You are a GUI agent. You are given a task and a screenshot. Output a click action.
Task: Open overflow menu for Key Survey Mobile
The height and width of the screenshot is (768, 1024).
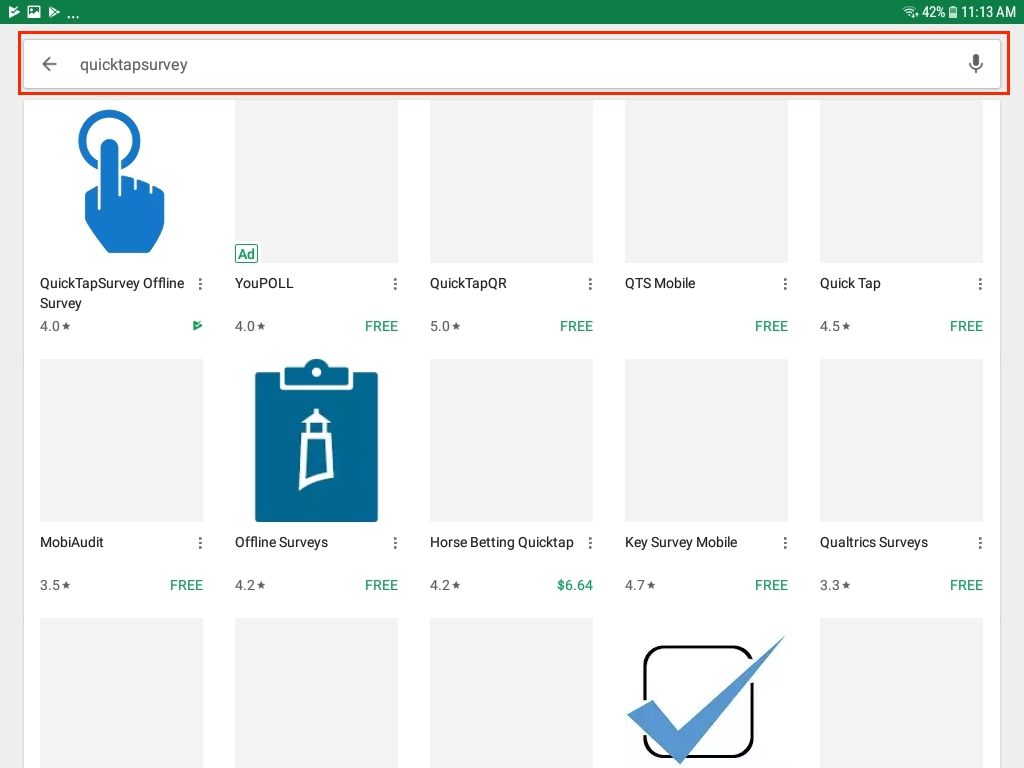785,543
